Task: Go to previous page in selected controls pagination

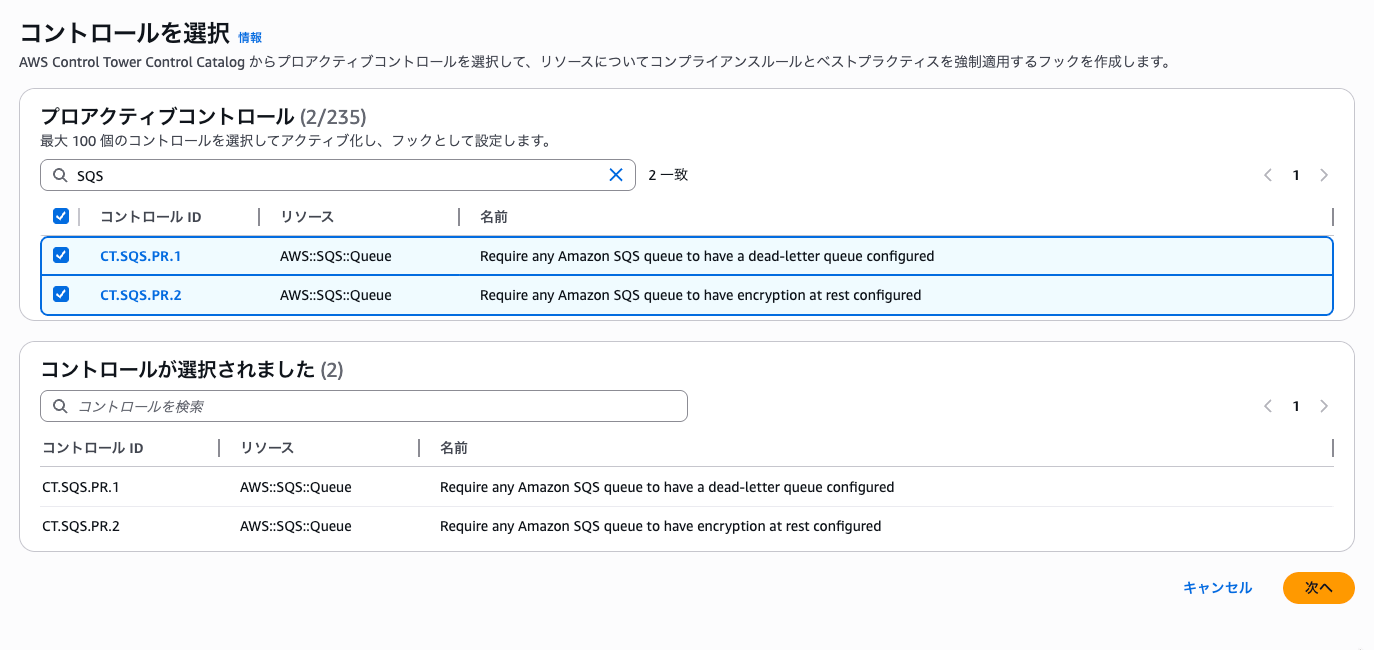Action: tap(1268, 406)
